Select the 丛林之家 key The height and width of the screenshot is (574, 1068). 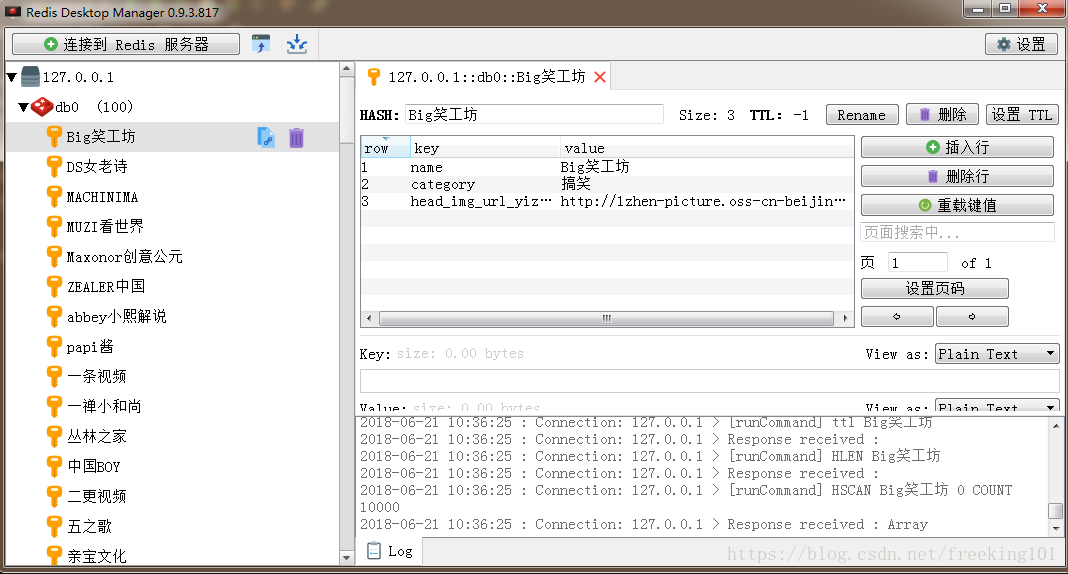click(97, 436)
